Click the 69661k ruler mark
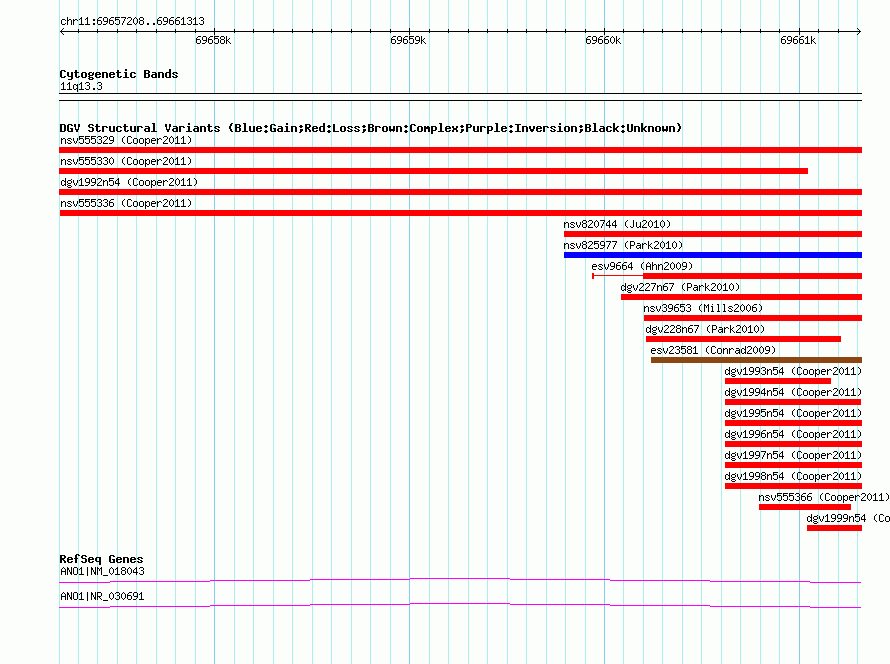This screenshot has height=664, width=890. [798, 40]
